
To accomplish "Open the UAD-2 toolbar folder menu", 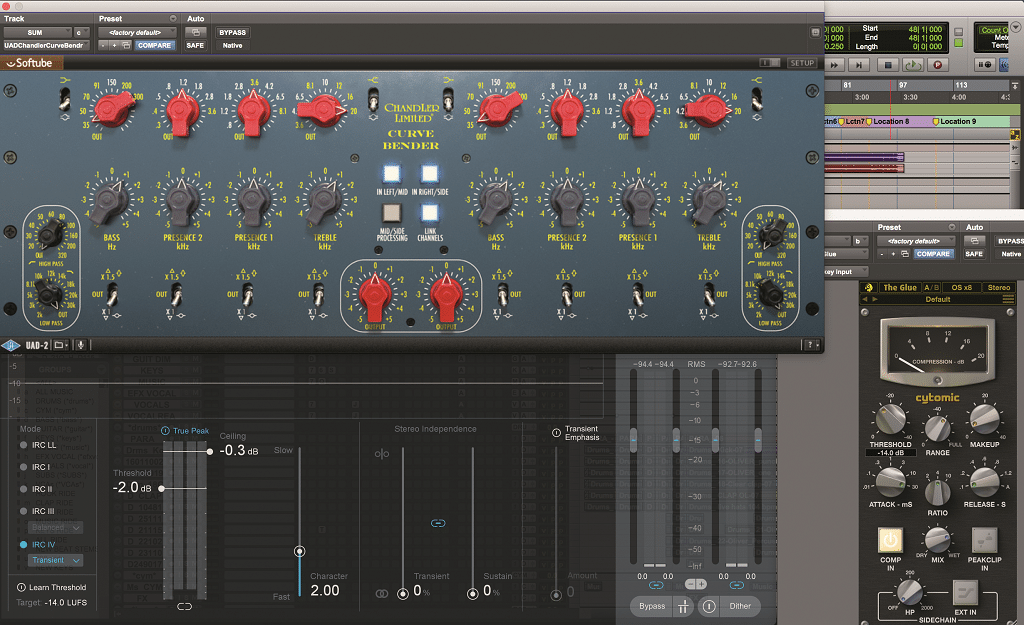I will (60, 345).
